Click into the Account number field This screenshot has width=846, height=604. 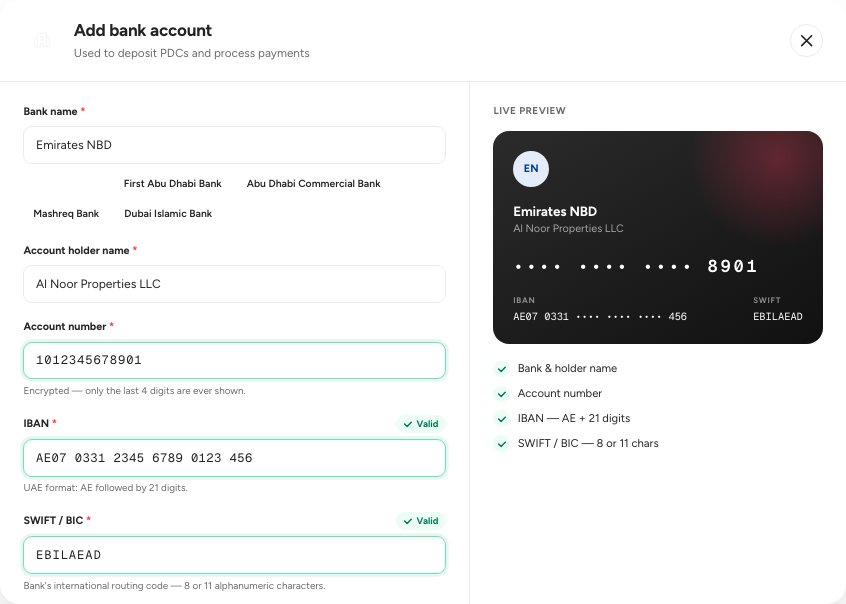click(234, 361)
